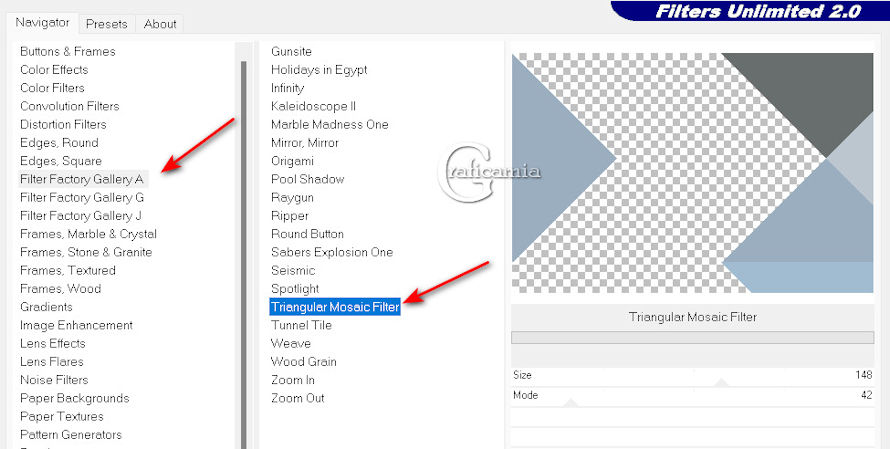Choose Sabers Explosion One filter
The width and height of the screenshot is (890, 449).
pyautogui.click(x=332, y=252)
